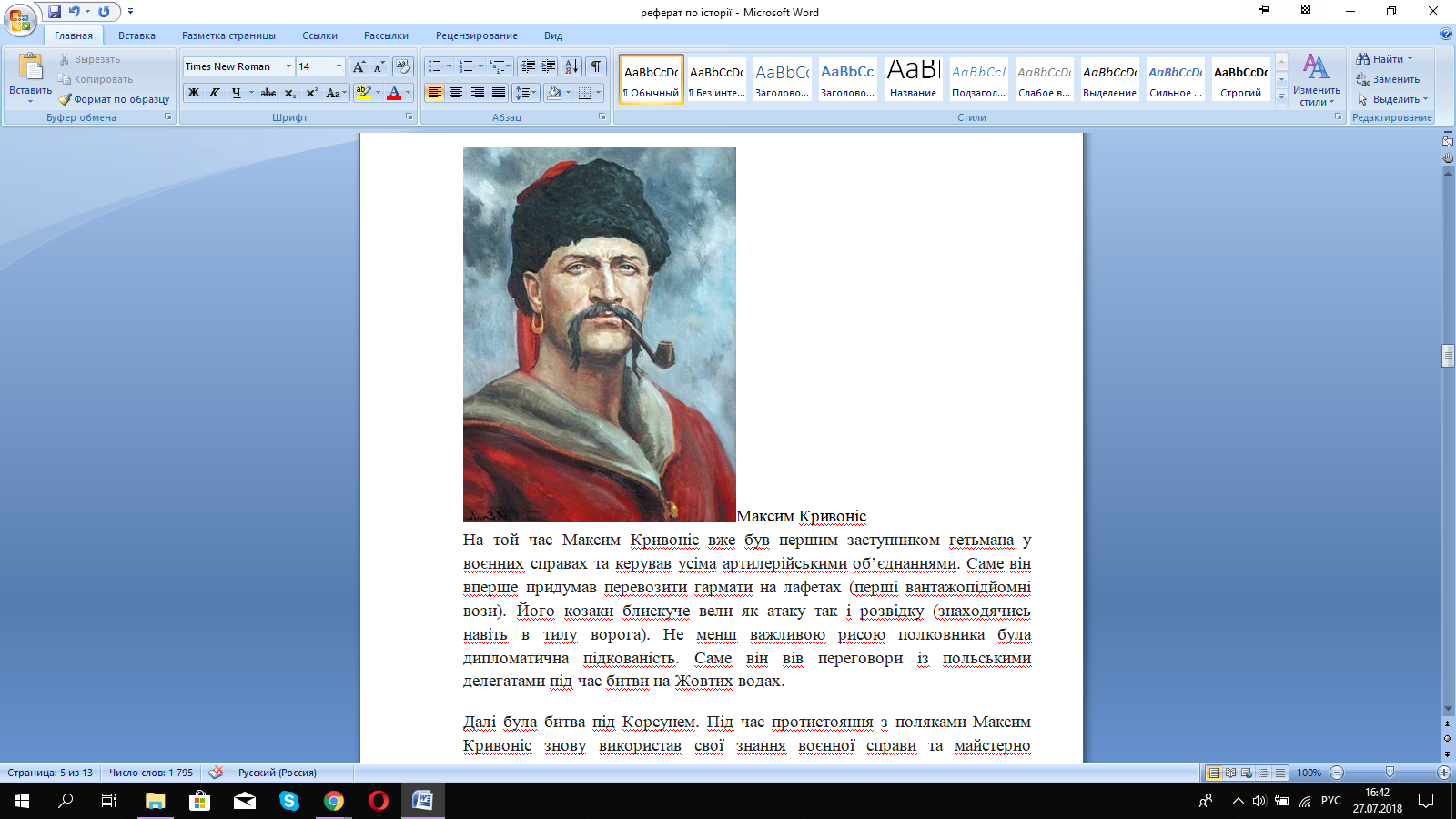The height and width of the screenshot is (819, 1456).
Task: Open Word help via the question mark icon
Action: coord(1446,35)
